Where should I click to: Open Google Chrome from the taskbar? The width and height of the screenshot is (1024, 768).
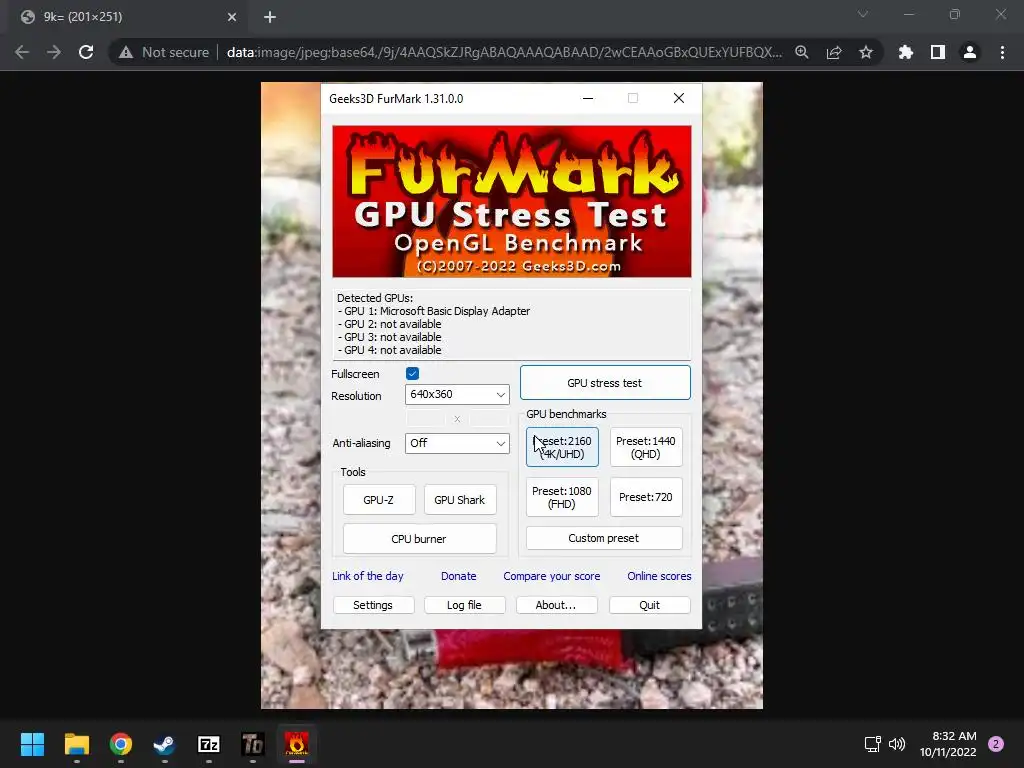point(121,744)
